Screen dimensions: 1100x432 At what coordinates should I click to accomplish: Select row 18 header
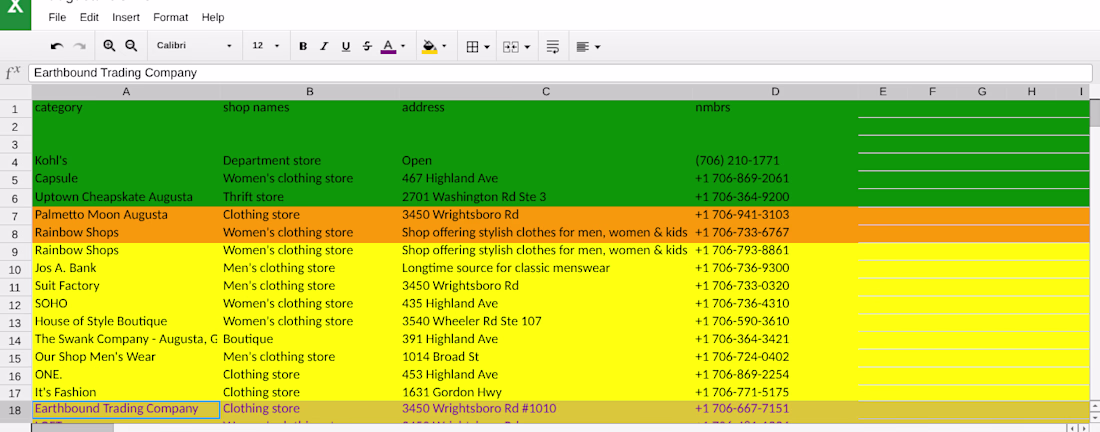(15, 410)
